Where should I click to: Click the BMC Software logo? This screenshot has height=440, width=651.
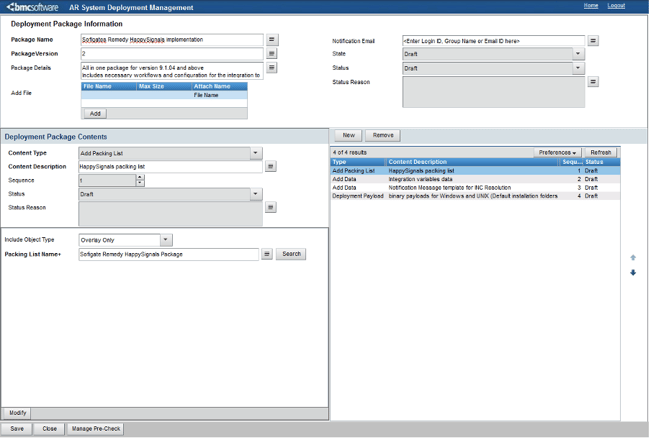tap(32, 7)
